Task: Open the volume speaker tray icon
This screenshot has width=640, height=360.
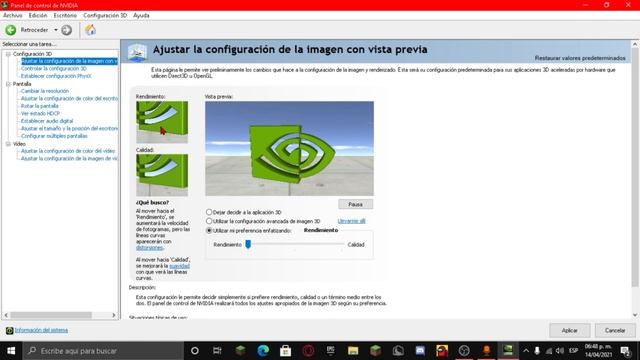Action: 560,351
